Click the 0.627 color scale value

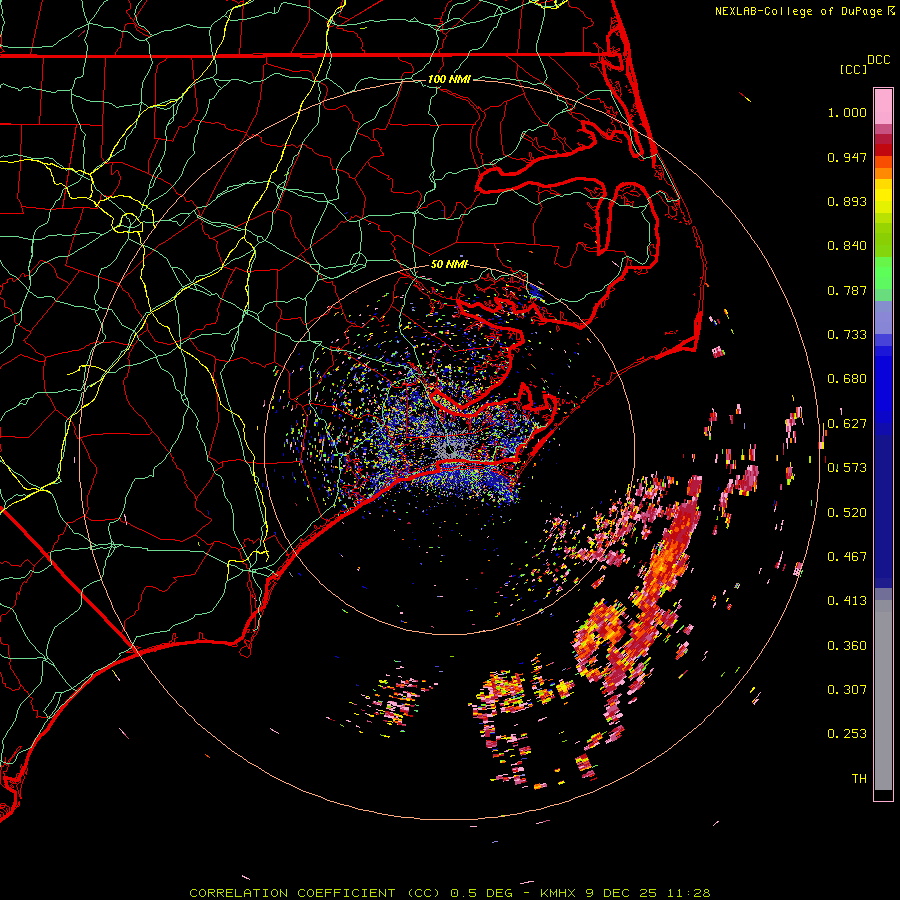pos(847,424)
